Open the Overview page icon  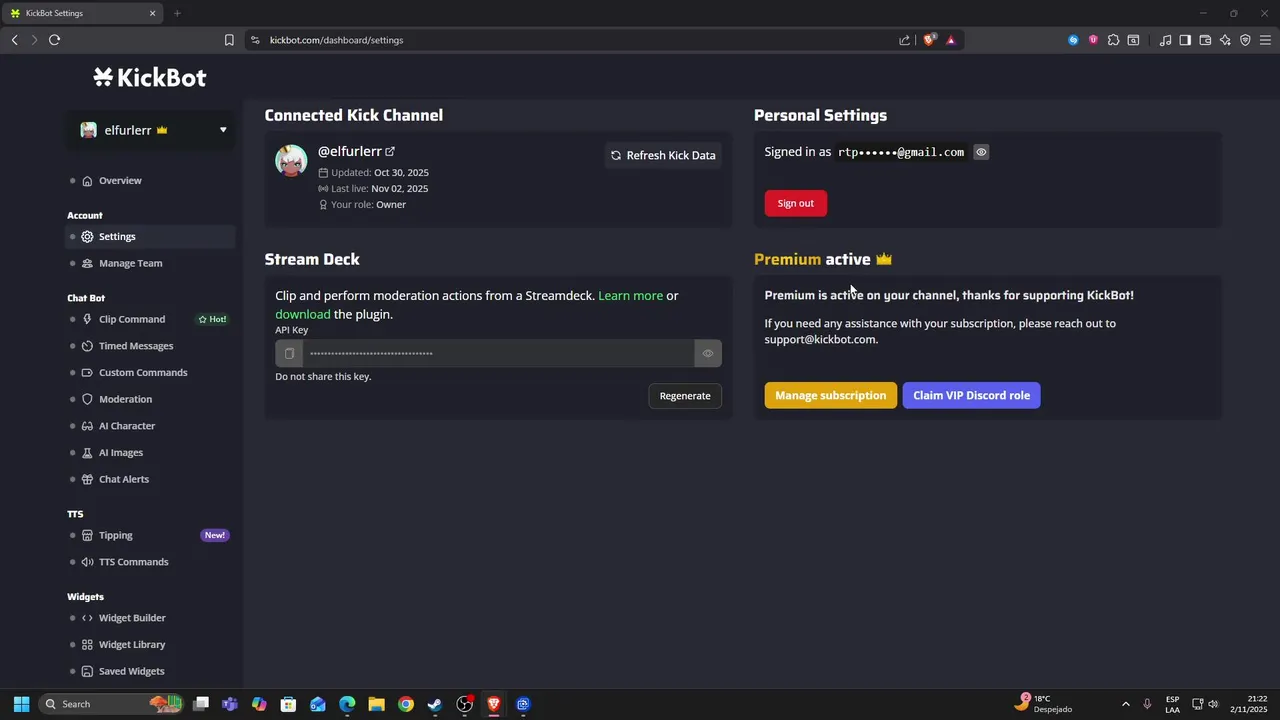click(x=87, y=181)
